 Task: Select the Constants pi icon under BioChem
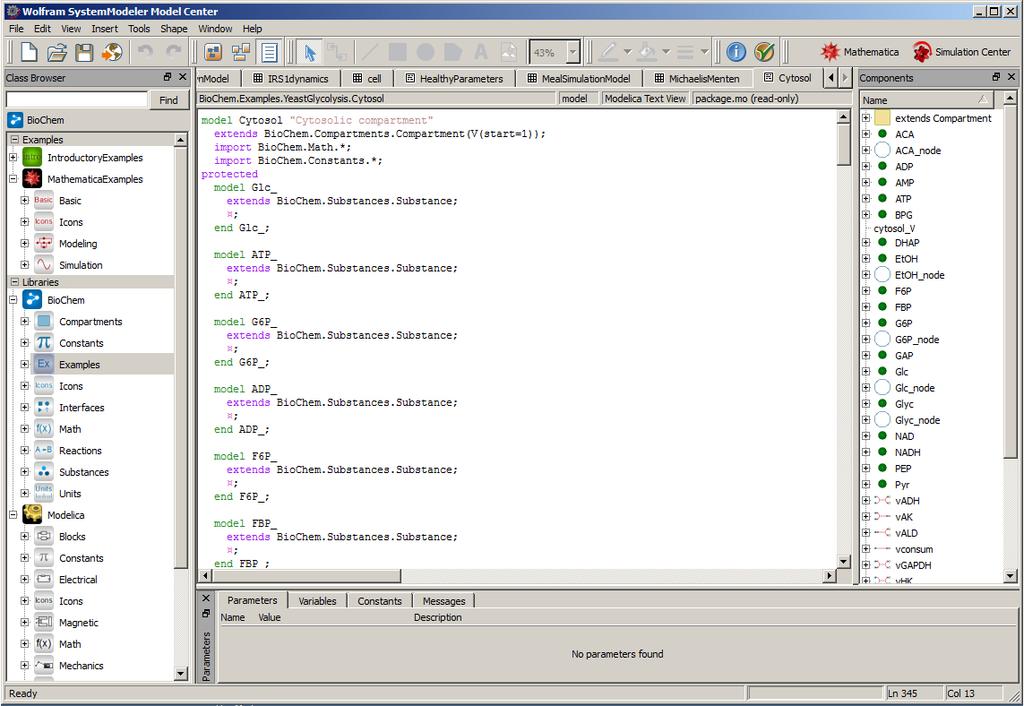click(44, 342)
